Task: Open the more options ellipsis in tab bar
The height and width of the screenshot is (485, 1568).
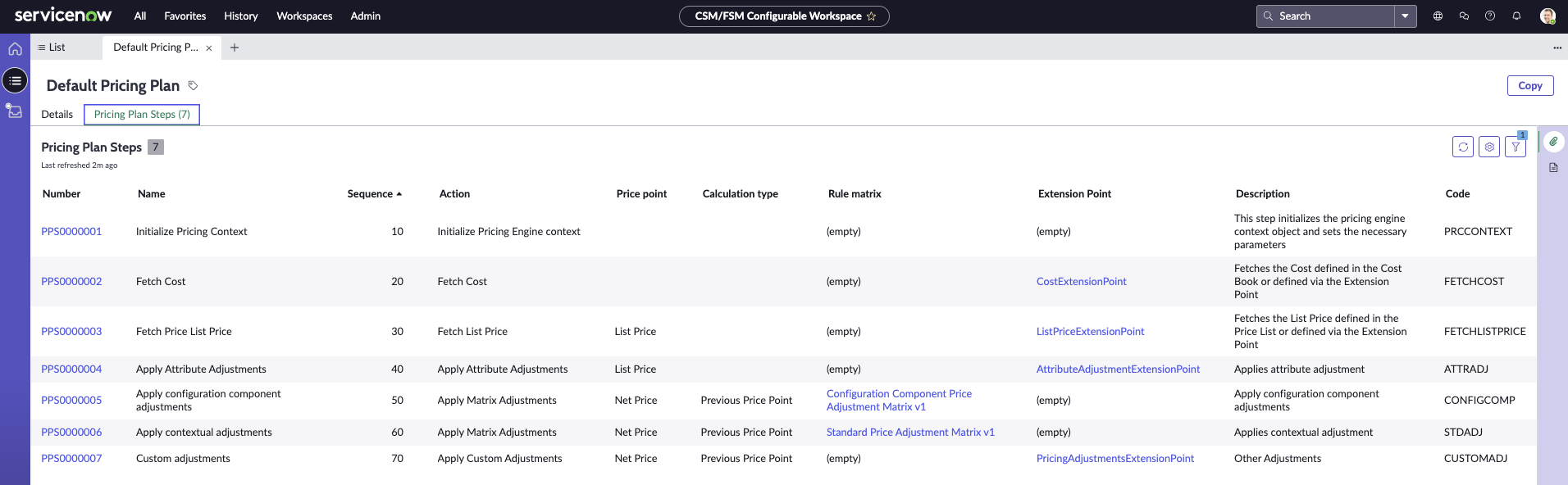Action: pos(1557,48)
